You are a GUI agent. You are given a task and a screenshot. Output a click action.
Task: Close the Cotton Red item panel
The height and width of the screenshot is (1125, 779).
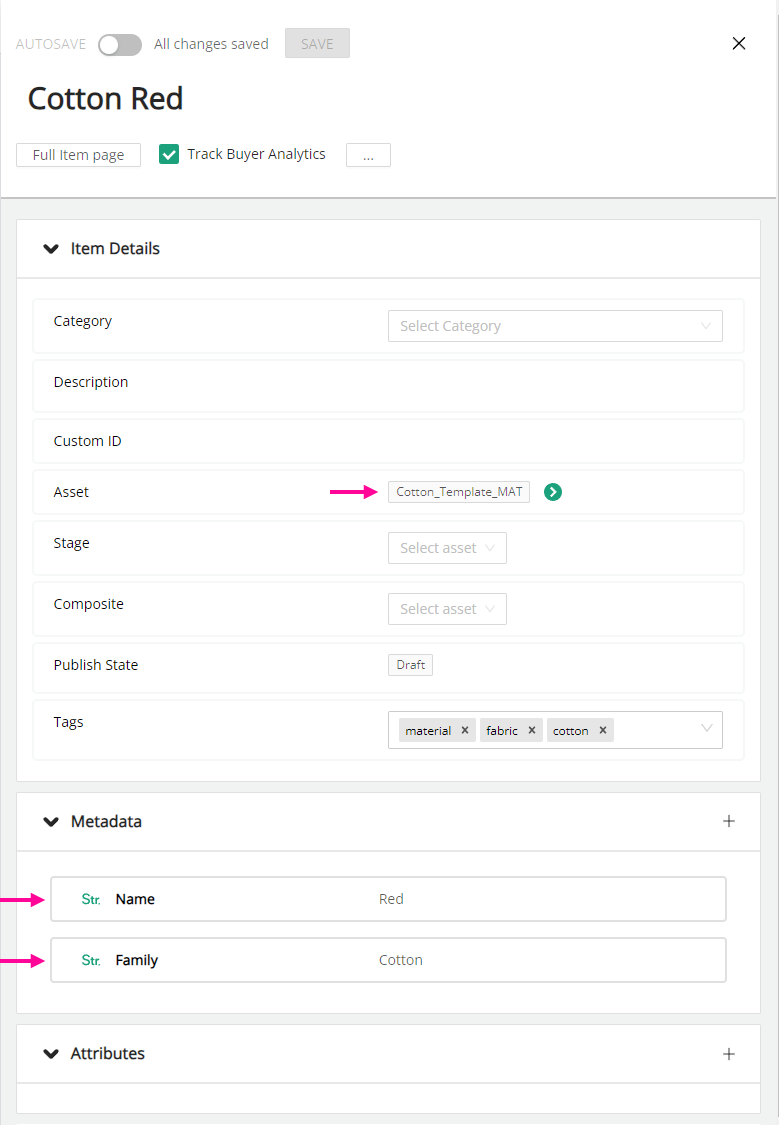pyautogui.click(x=739, y=43)
